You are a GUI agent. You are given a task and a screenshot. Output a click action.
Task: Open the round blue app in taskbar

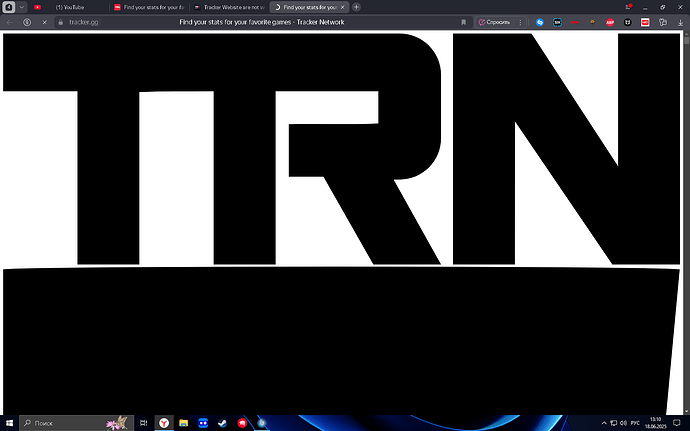[x=262, y=423]
